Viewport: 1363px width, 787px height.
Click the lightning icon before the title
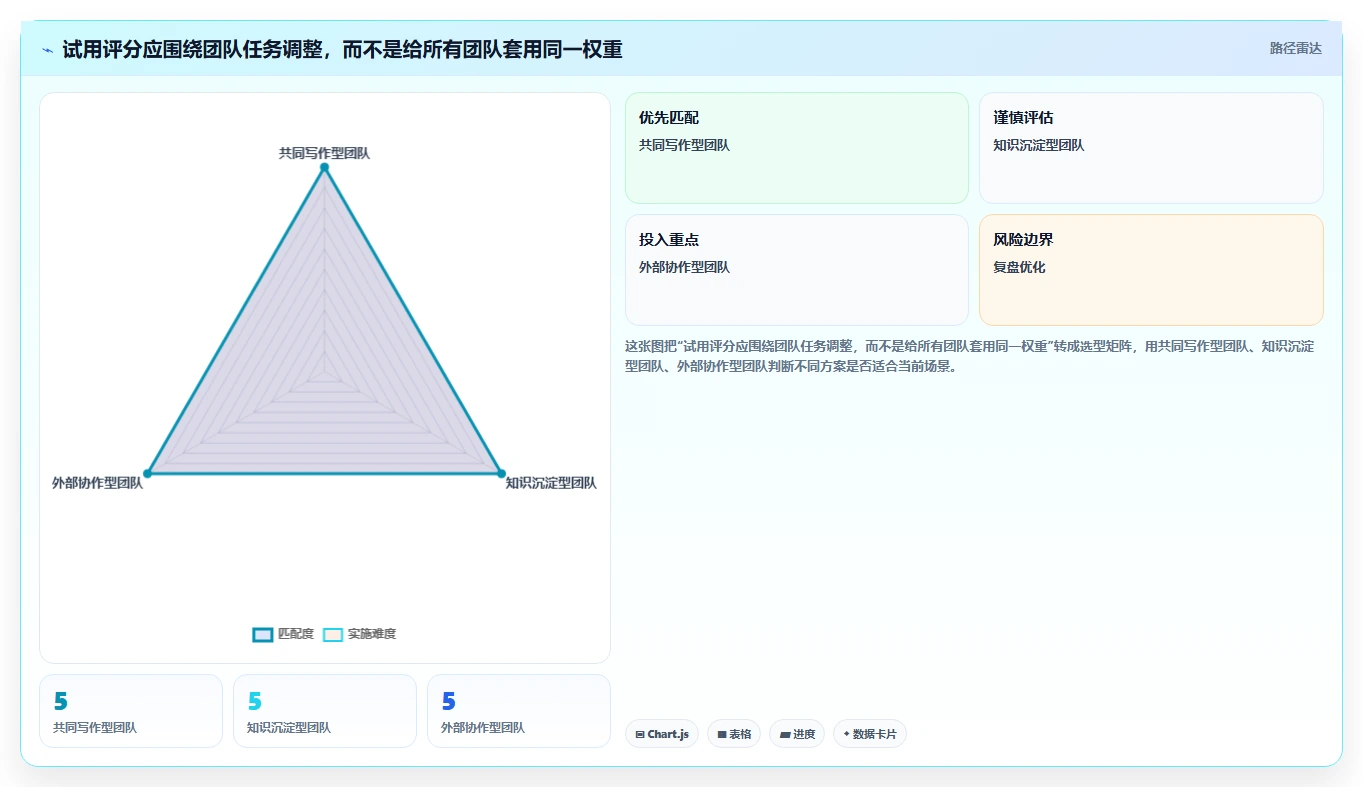pyautogui.click(x=47, y=50)
